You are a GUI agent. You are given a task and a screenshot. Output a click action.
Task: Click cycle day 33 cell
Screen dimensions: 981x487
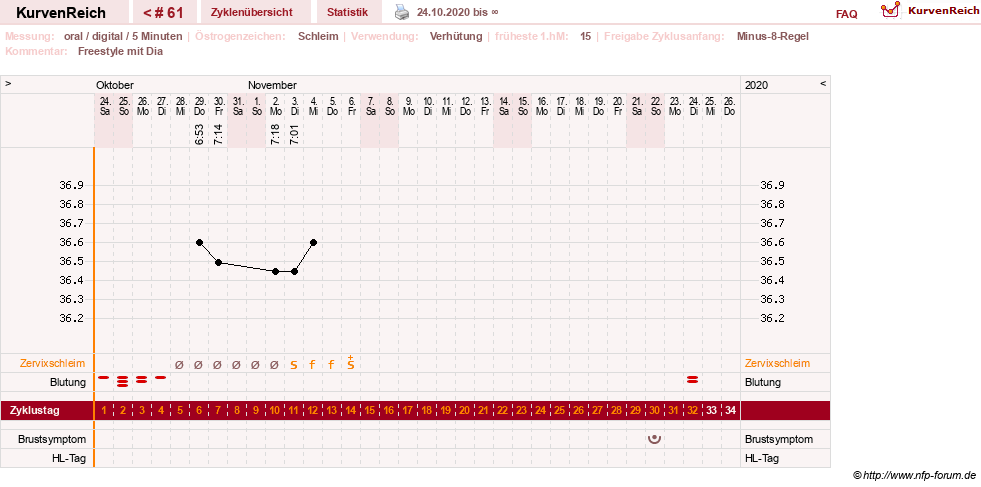(x=711, y=411)
